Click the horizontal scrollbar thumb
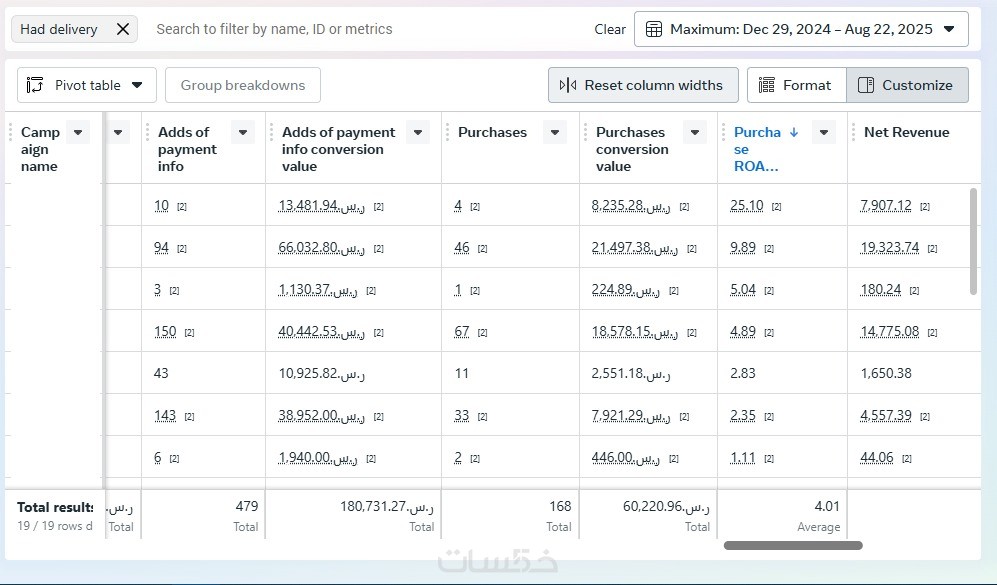 pyautogui.click(x=793, y=546)
